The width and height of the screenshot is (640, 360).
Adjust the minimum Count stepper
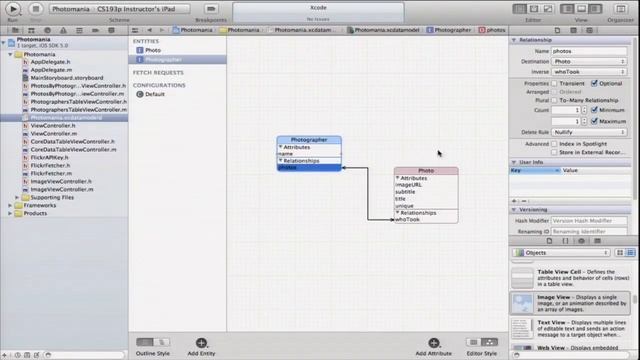coord(584,110)
